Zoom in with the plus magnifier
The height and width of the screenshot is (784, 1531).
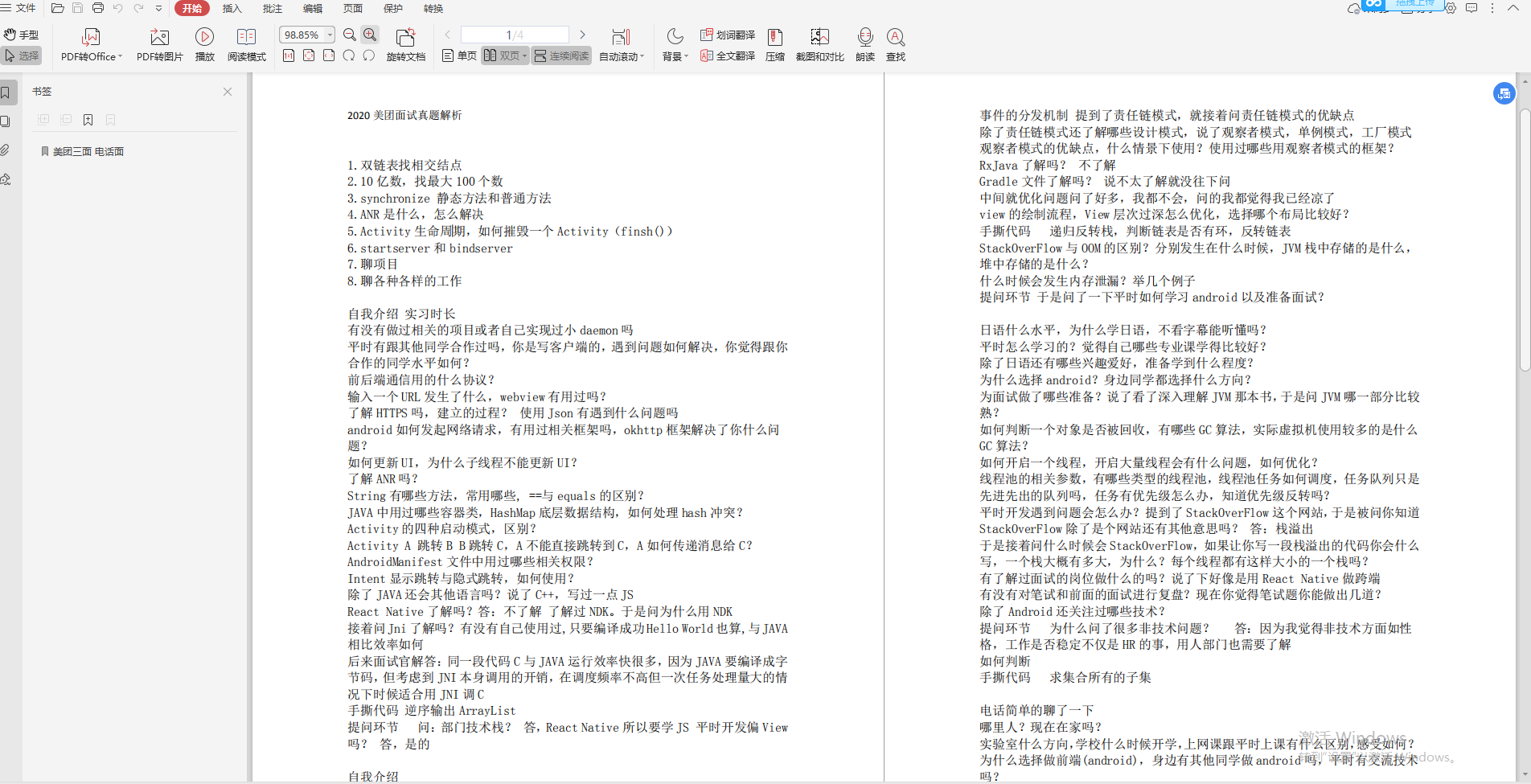coord(370,35)
